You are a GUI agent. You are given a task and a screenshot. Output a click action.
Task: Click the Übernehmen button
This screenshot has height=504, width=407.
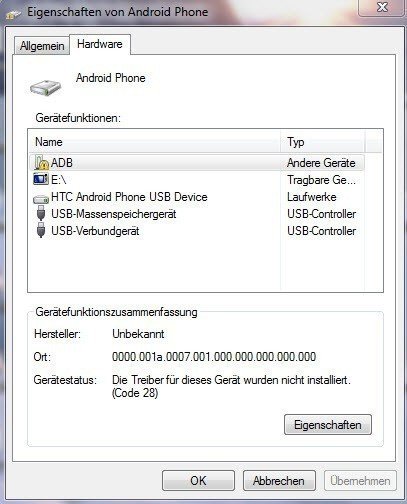click(x=360, y=481)
